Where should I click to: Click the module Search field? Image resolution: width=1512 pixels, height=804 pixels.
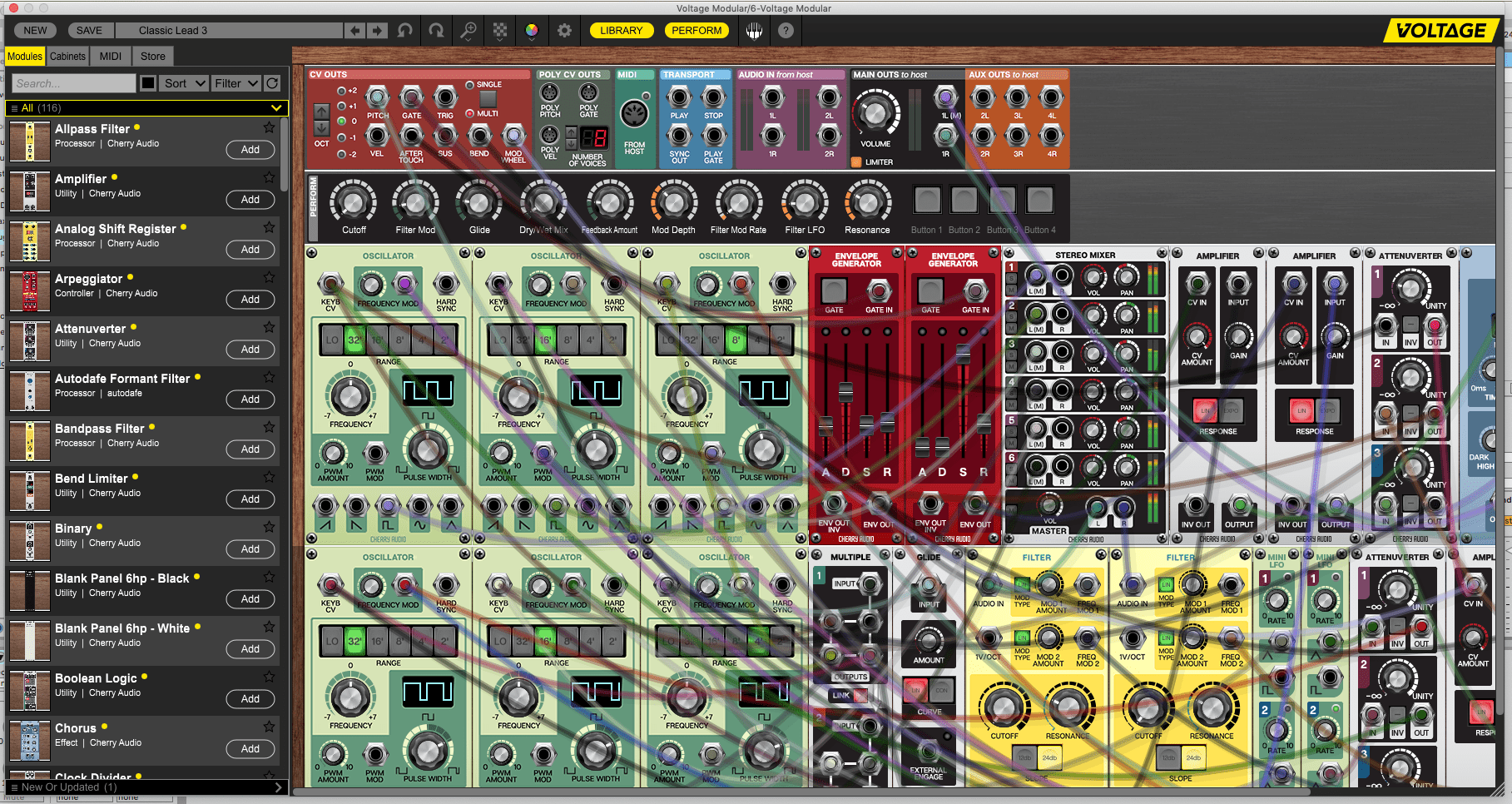(x=74, y=83)
